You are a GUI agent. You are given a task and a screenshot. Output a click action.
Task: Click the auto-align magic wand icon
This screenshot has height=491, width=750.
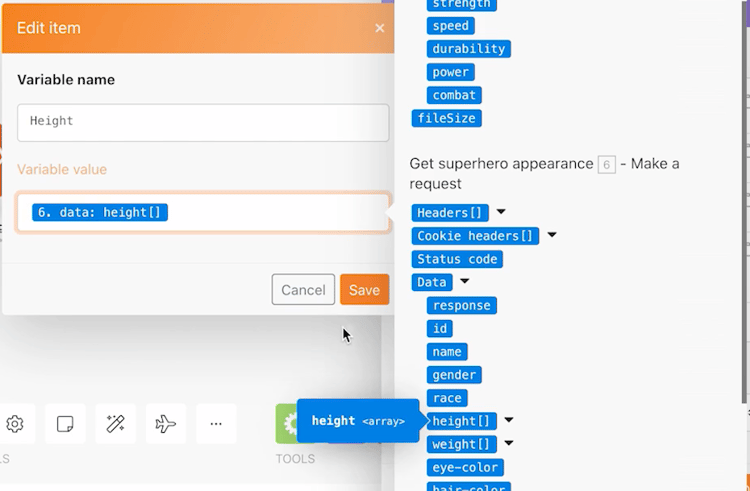click(115, 424)
